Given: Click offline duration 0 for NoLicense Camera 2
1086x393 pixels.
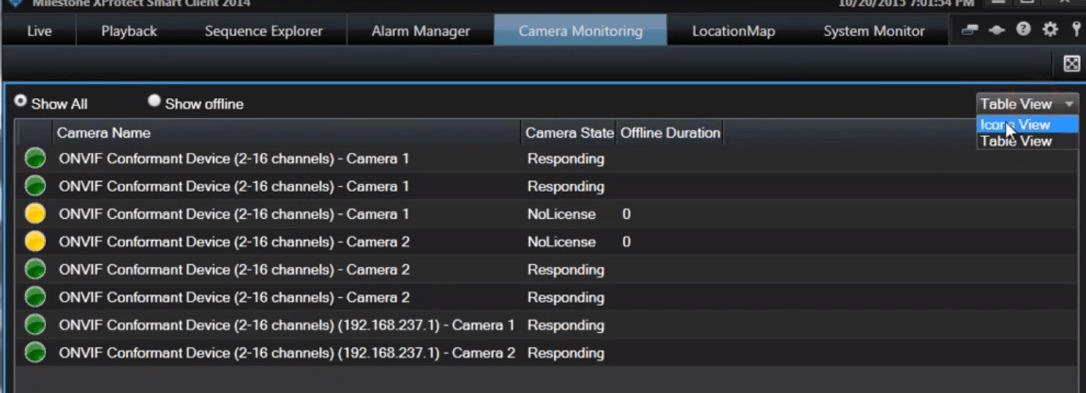Looking at the screenshot, I should pos(626,242).
